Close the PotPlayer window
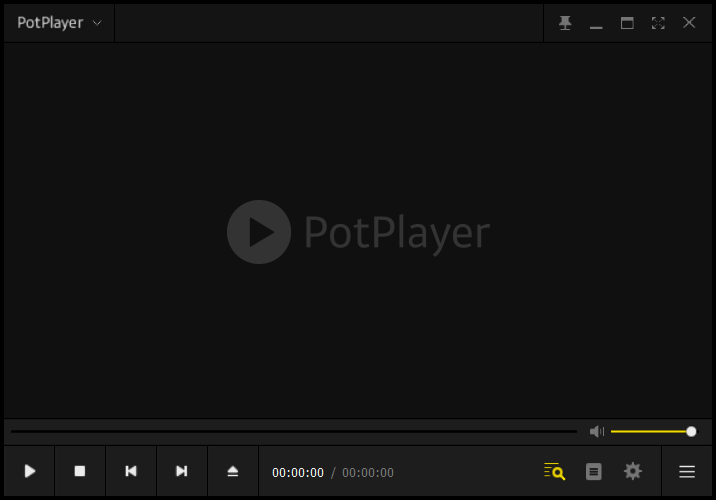Viewport: 716px width, 500px height. (689, 22)
